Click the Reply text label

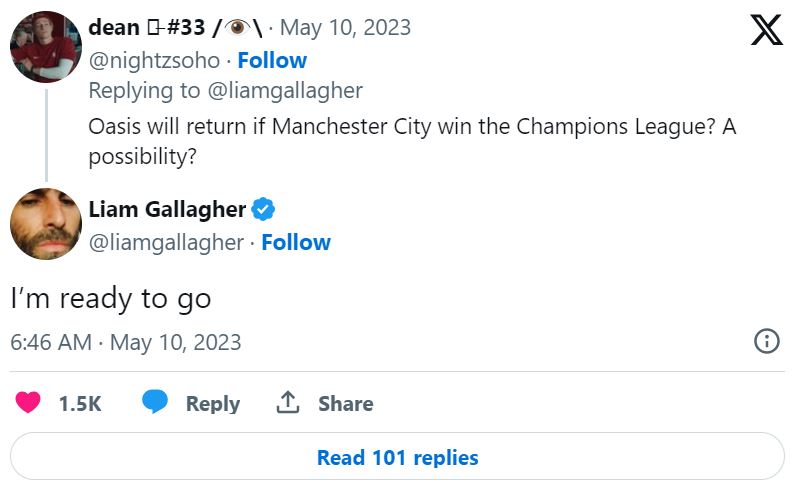pyautogui.click(x=212, y=404)
